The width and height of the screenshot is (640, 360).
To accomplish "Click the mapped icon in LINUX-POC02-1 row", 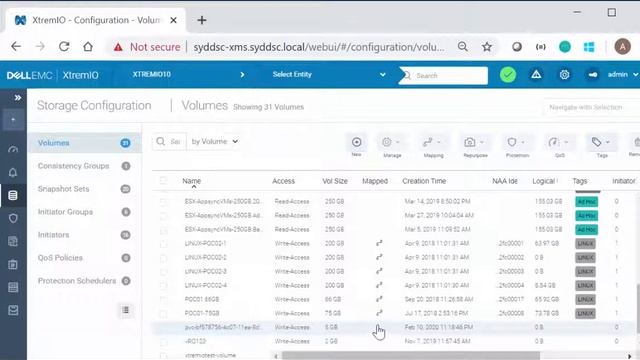I will [x=379, y=243].
